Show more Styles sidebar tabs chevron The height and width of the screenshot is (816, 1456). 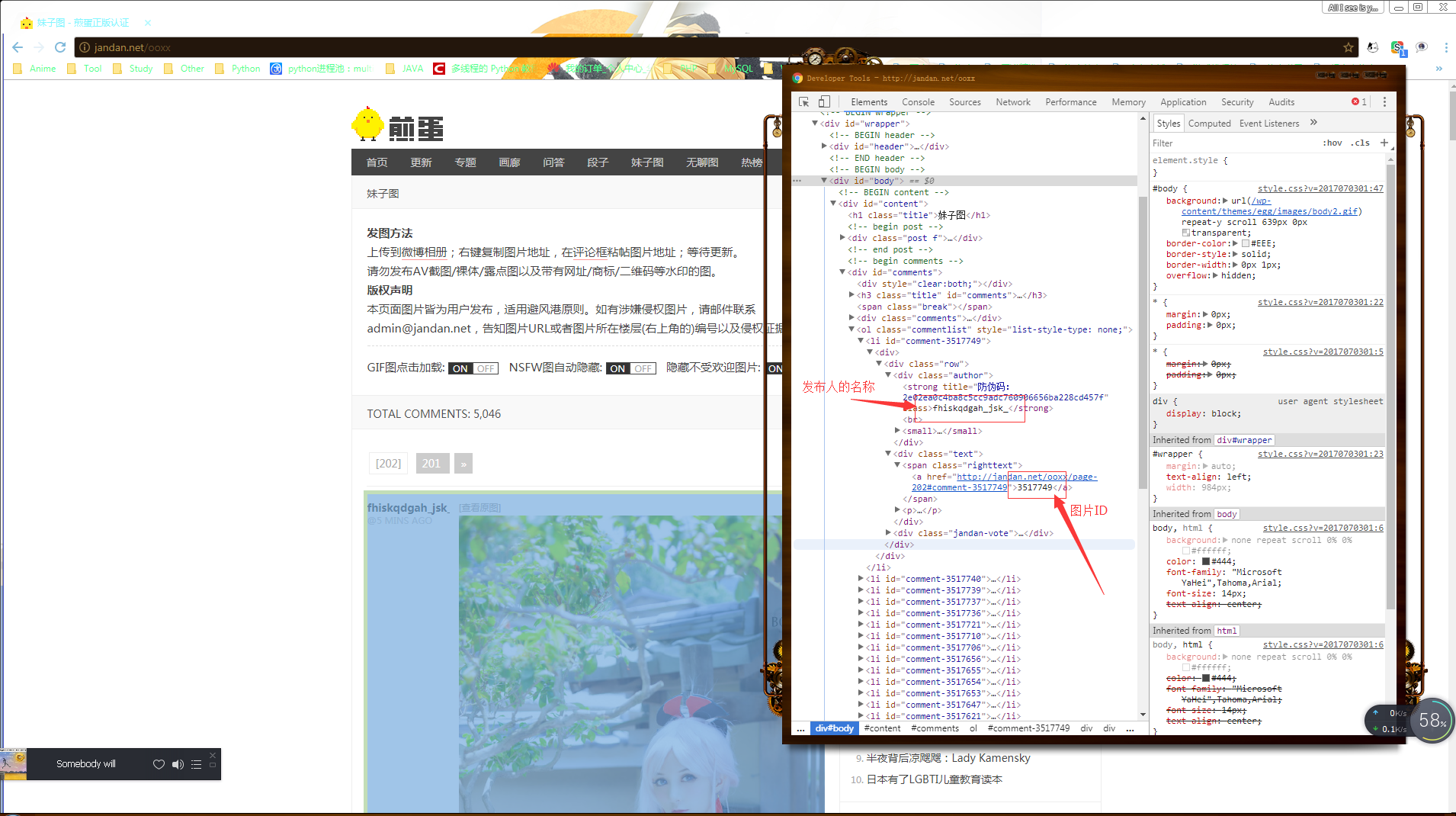(x=1313, y=123)
